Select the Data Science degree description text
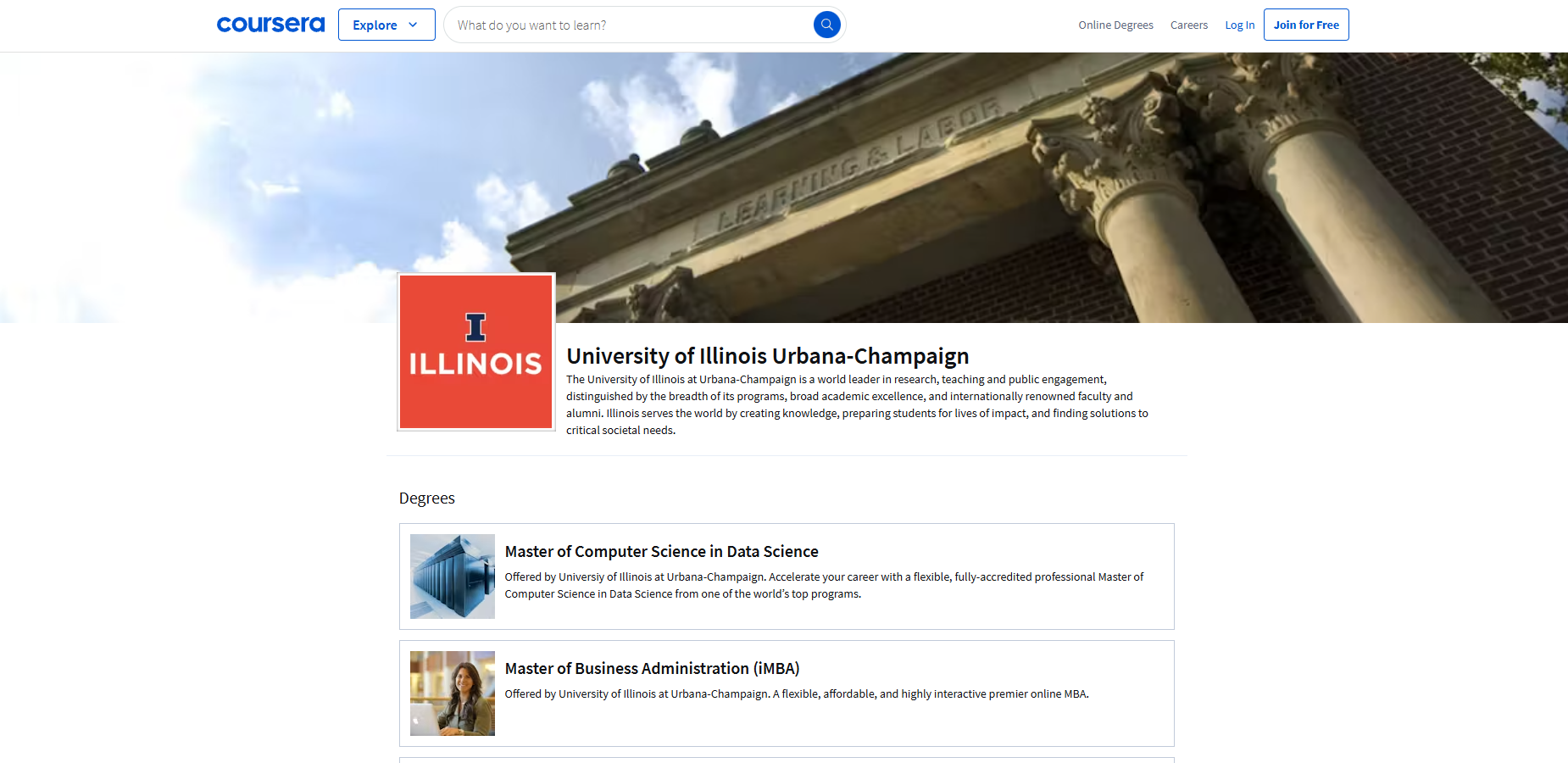Viewport: 1568px width, 763px height. (x=824, y=585)
